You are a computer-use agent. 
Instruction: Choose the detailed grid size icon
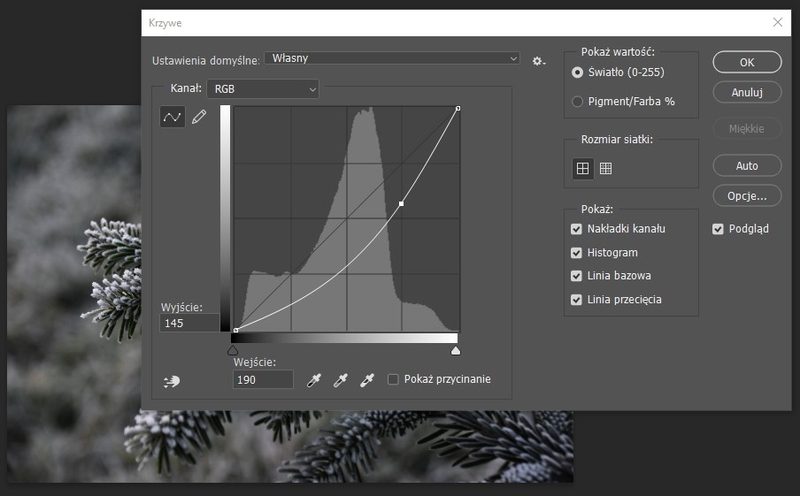606,168
